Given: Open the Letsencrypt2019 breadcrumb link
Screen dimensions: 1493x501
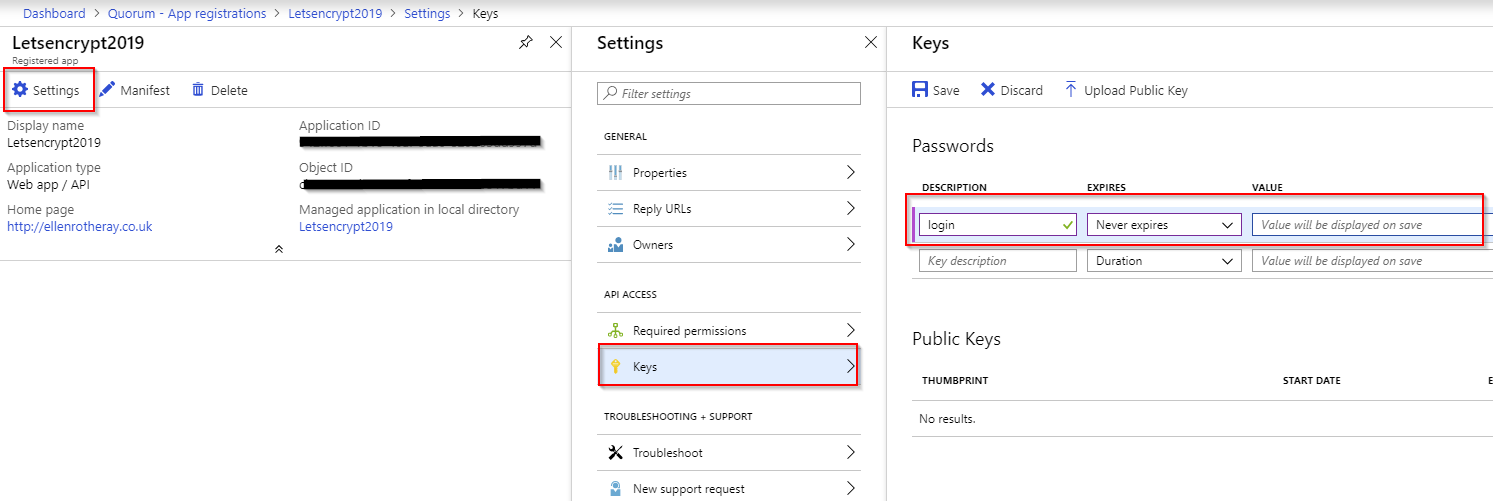Looking at the screenshot, I should (335, 14).
